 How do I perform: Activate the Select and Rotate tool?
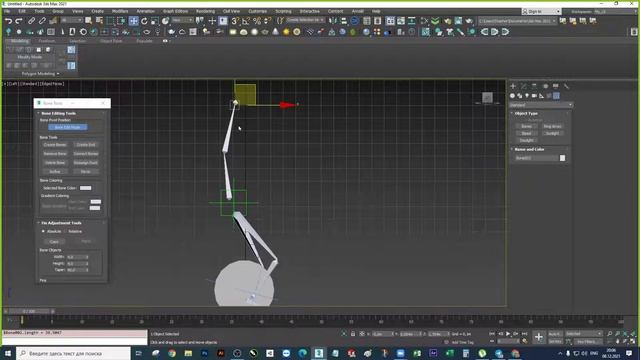pyautogui.click(x=144, y=20)
